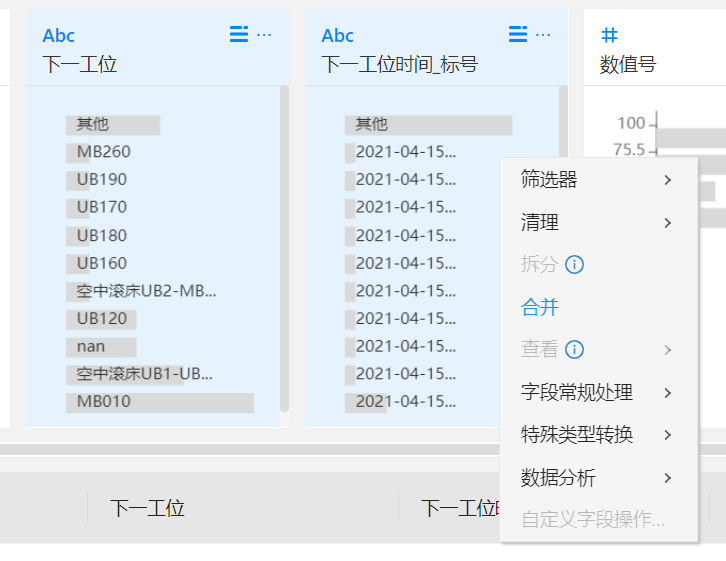Click the info icon next to 拆分
726x561 pixels.
574,265
